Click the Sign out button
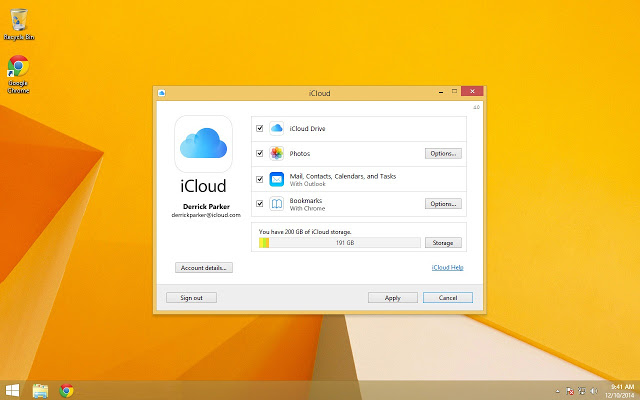The height and width of the screenshot is (400, 640). 191,298
